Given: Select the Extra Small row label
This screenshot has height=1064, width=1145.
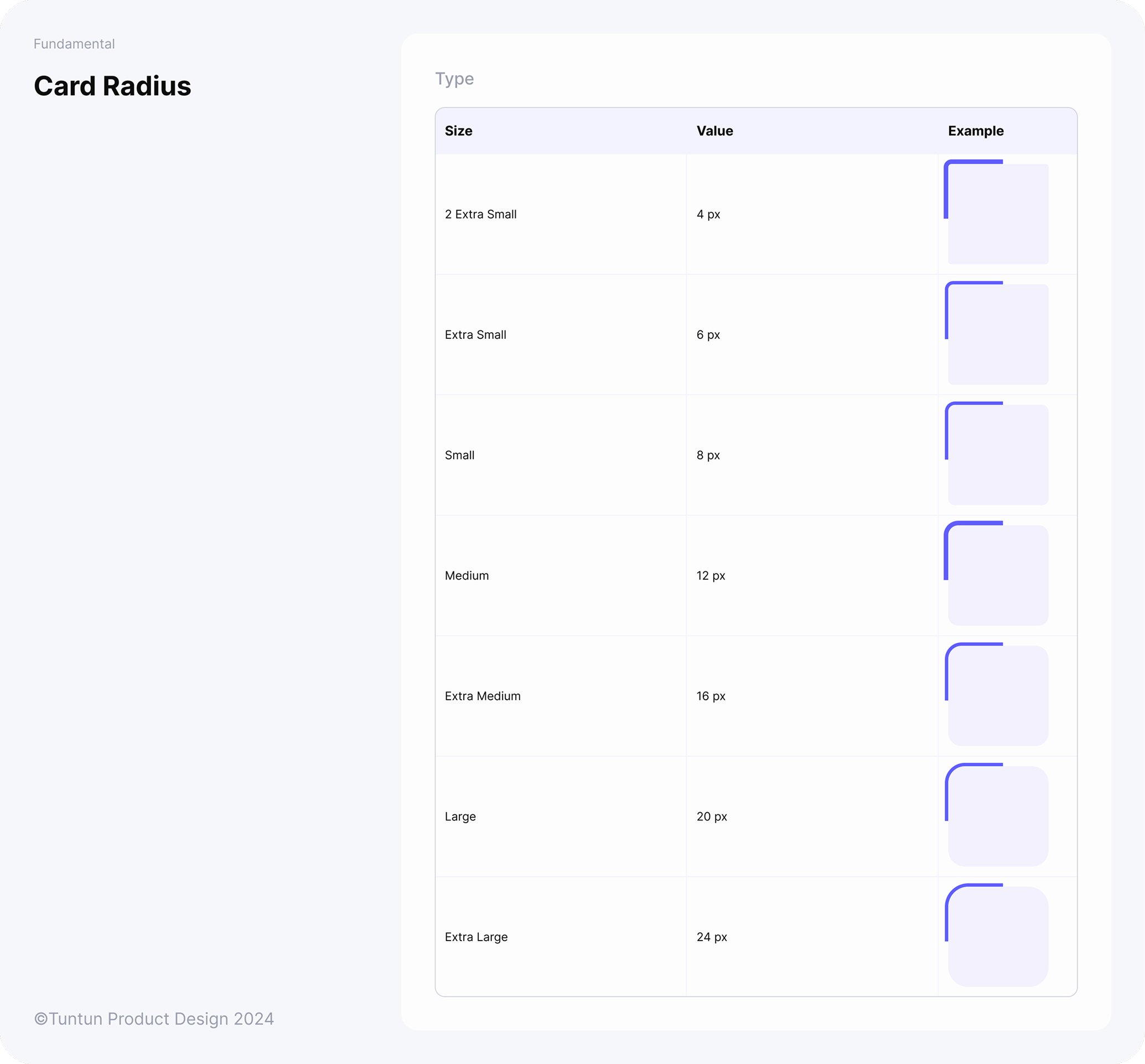Looking at the screenshot, I should click(475, 334).
